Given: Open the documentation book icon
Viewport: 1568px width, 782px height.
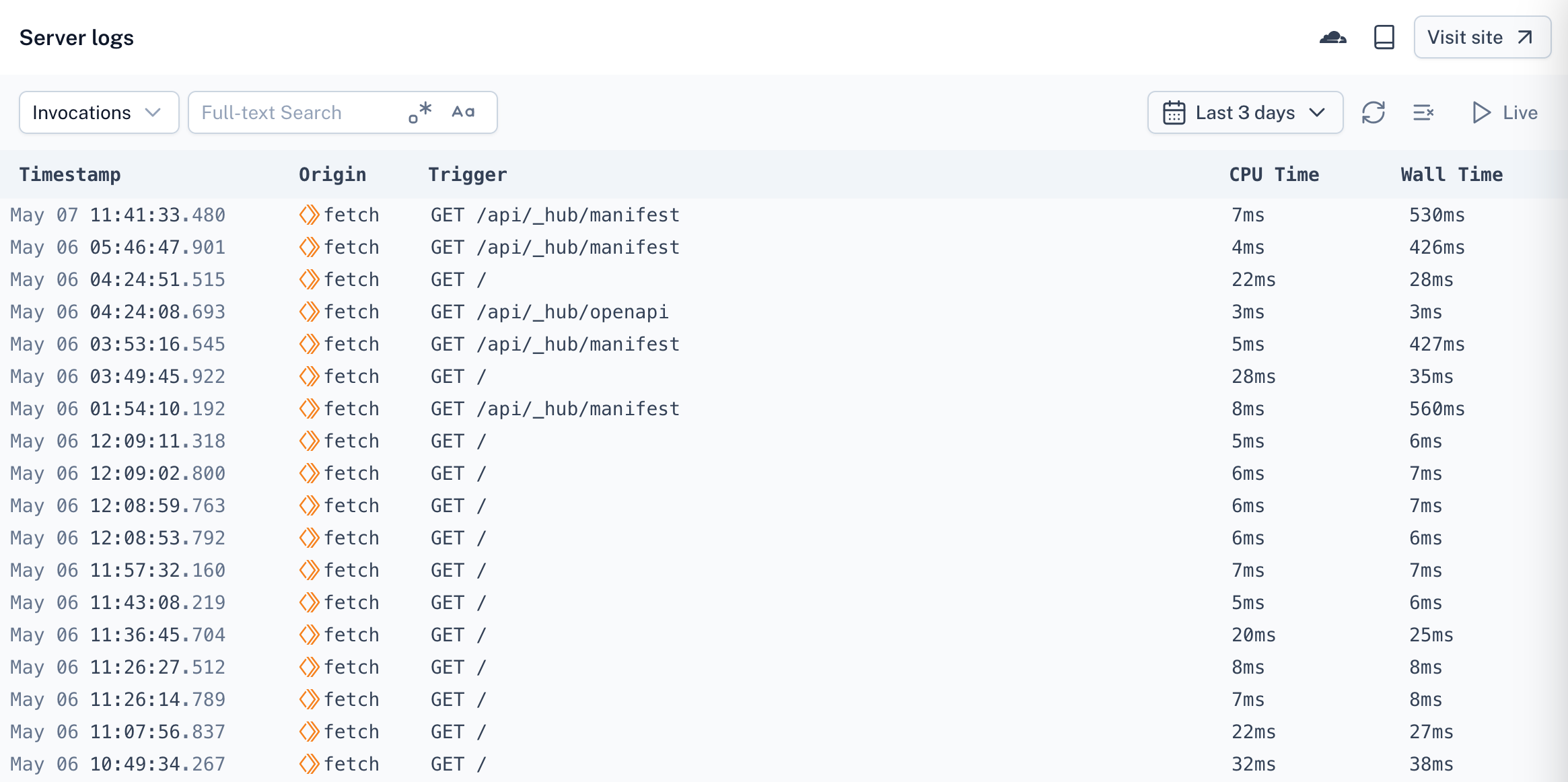Looking at the screenshot, I should 1384,38.
